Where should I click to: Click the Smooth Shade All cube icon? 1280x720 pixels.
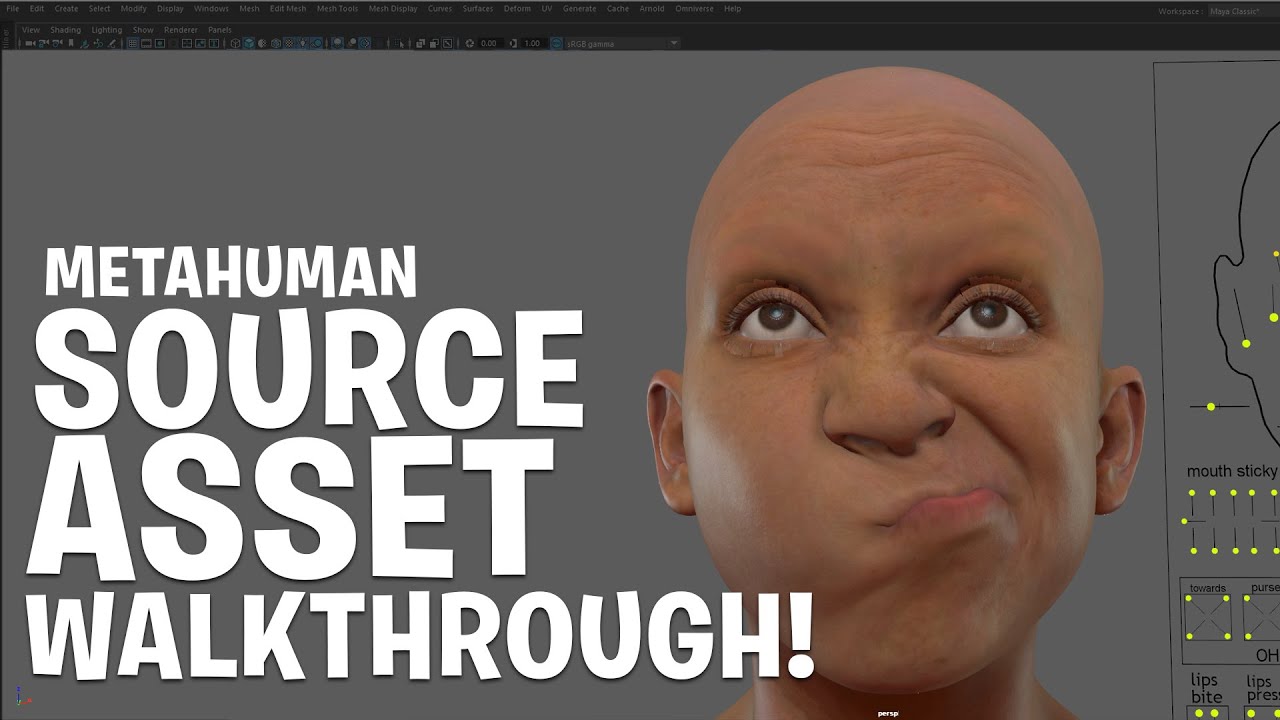coord(248,43)
